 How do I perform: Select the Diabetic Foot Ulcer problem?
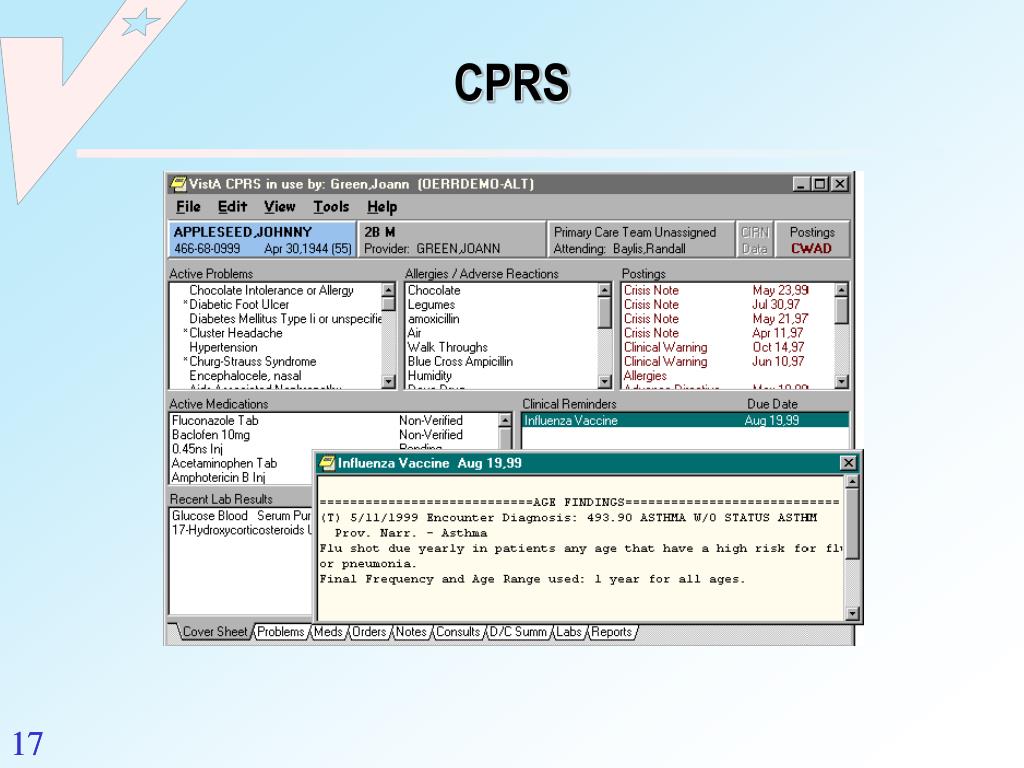(239, 304)
